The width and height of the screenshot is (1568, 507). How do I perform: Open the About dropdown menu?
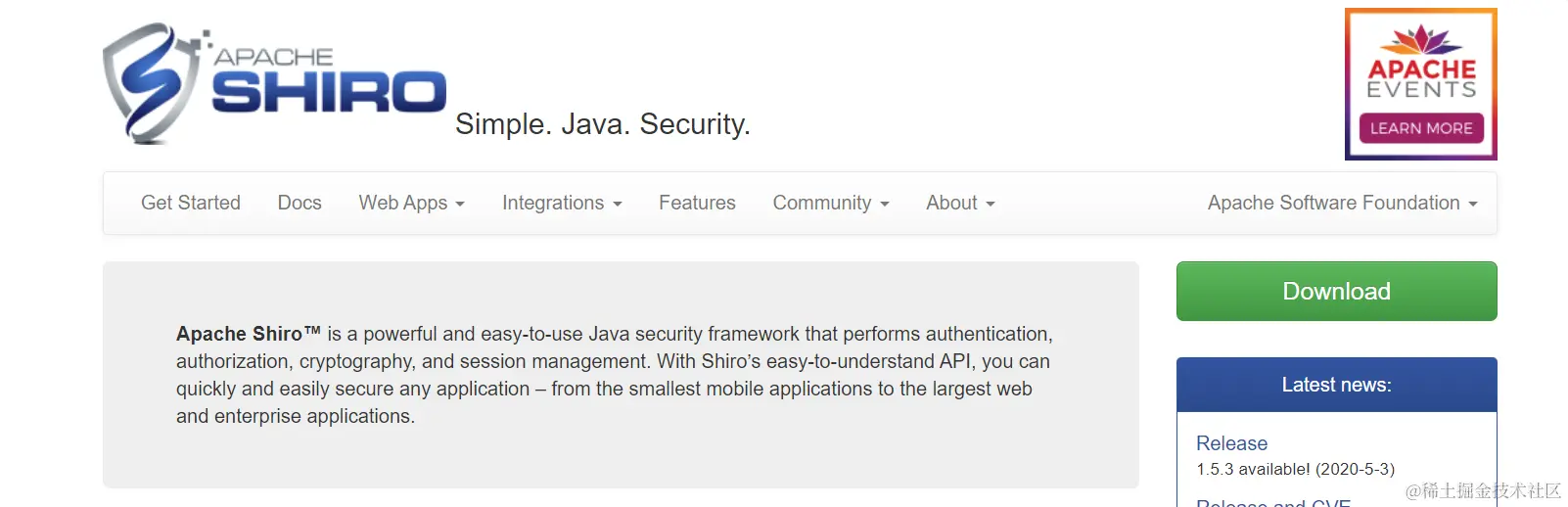(x=960, y=203)
